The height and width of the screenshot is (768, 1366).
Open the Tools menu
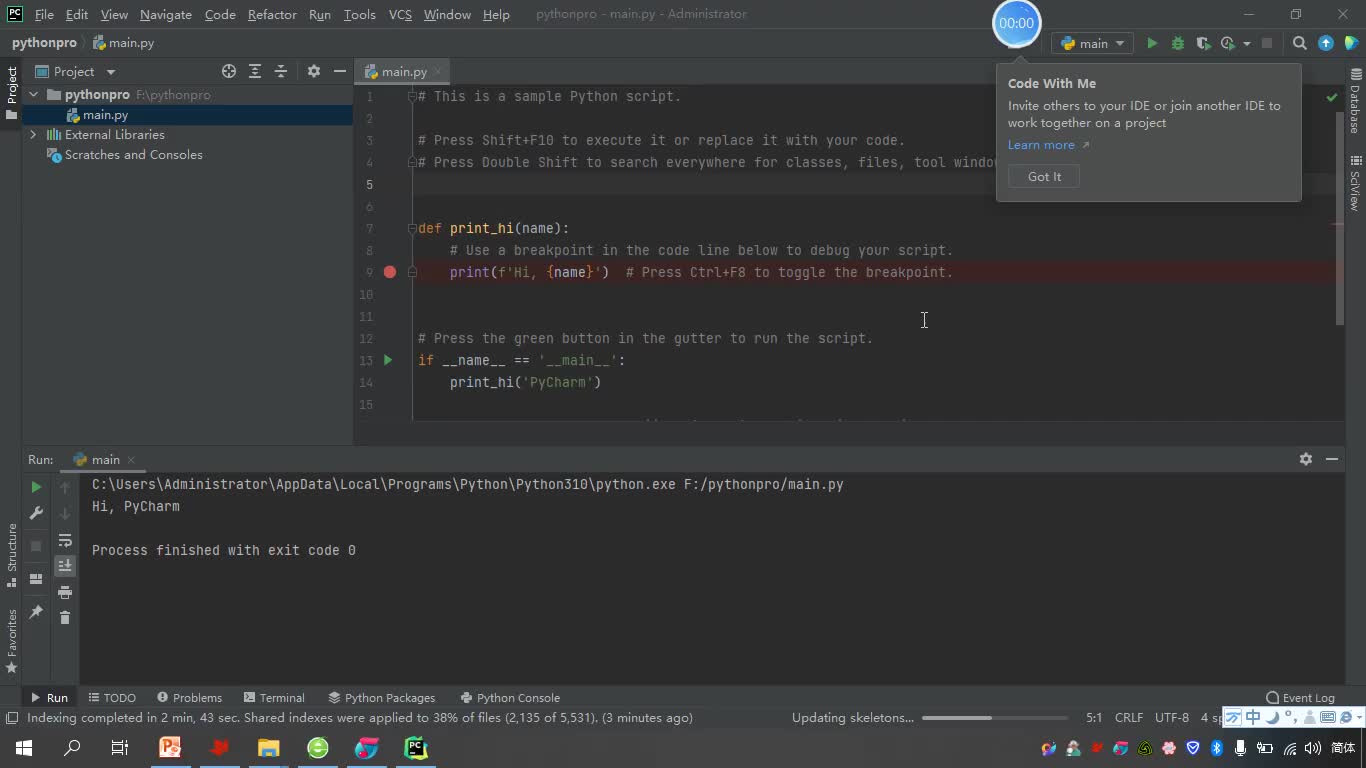tap(359, 14)
